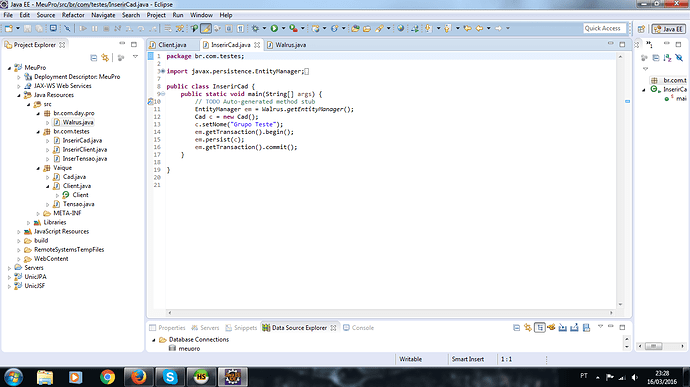
Task: Open the Refactor menu
Action: tap(73, 15)
